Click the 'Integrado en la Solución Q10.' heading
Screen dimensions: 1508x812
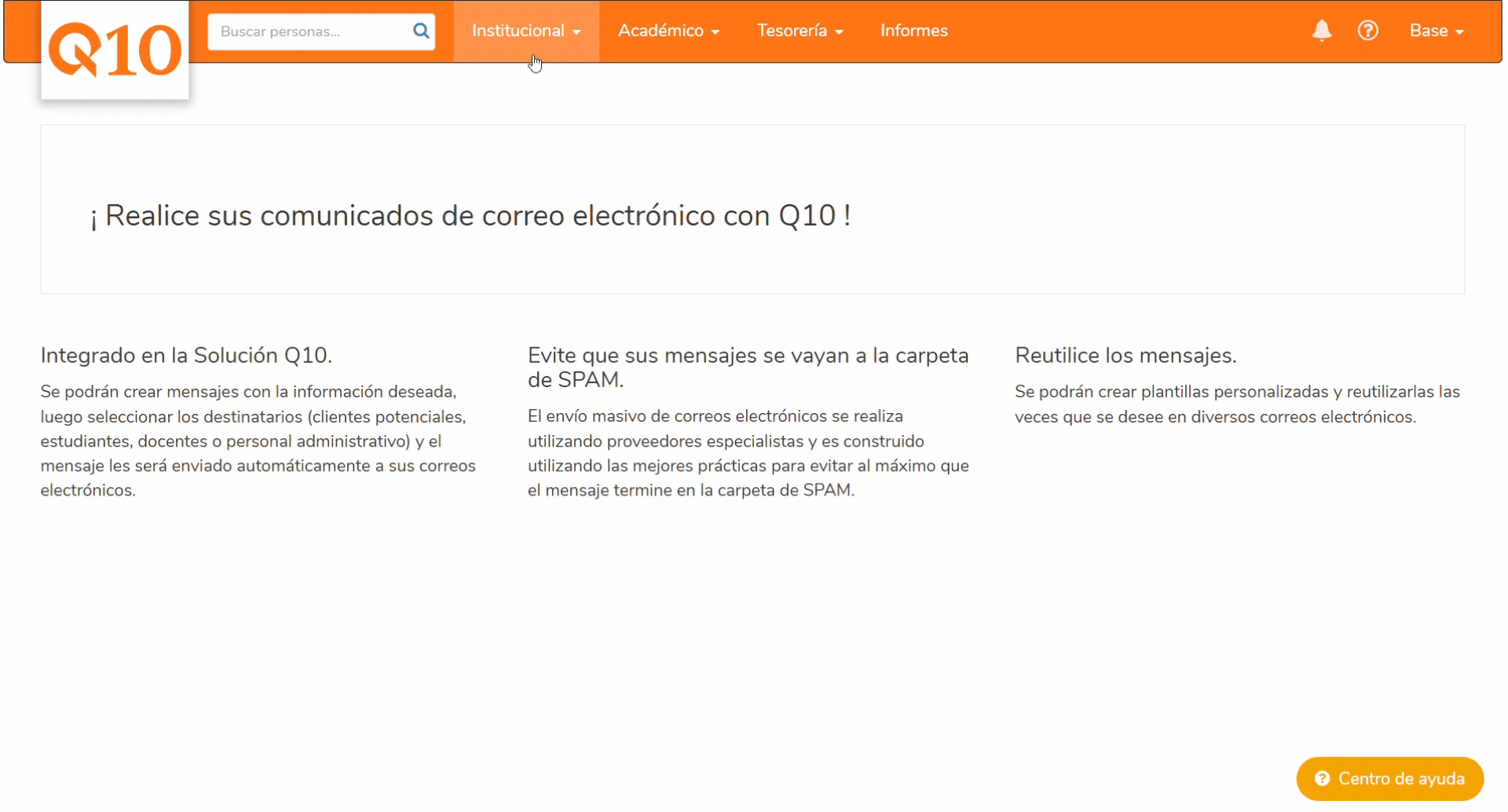(186, 355)
